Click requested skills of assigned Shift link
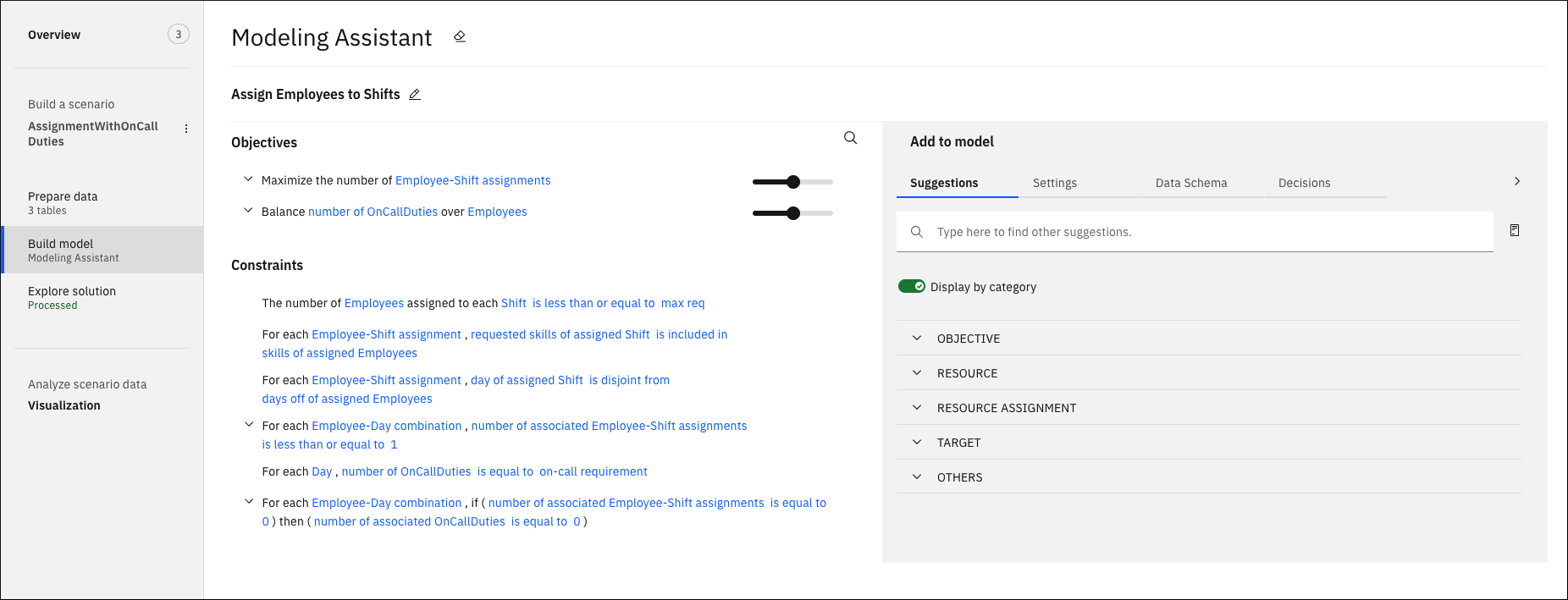1568x600 pixels. 560,334
